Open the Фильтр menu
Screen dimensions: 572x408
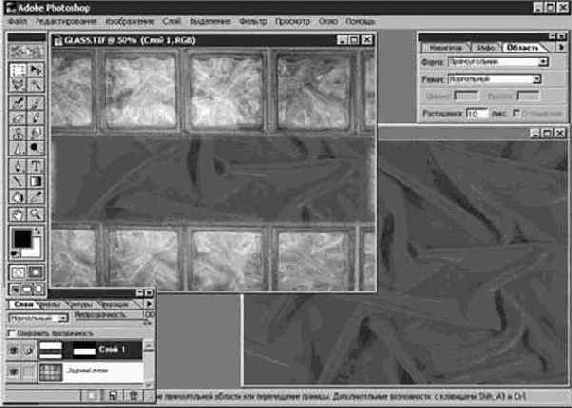click(x=253, y=21)
